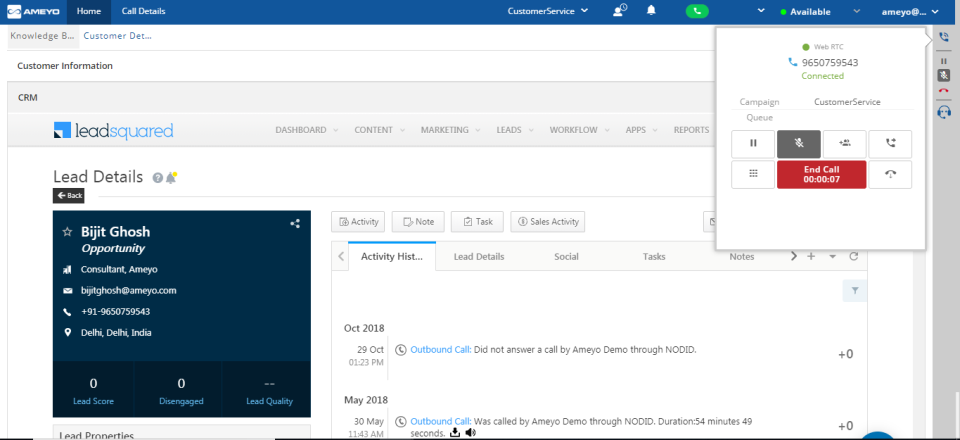Screen dimensions: 960x440
Task: Click the red hang-up icon in the right sidebar
Action: click(x=943, y=91)
